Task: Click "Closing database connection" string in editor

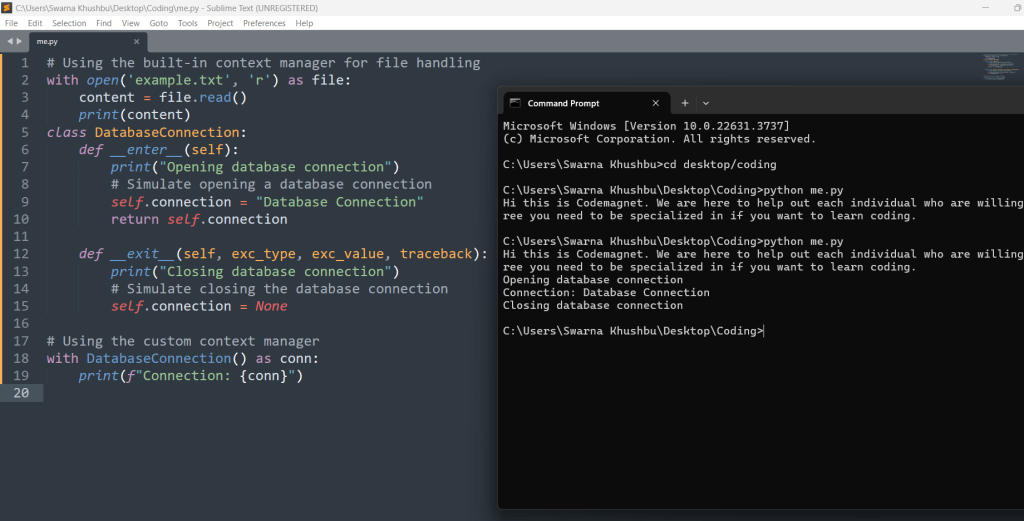Action: 276,272
